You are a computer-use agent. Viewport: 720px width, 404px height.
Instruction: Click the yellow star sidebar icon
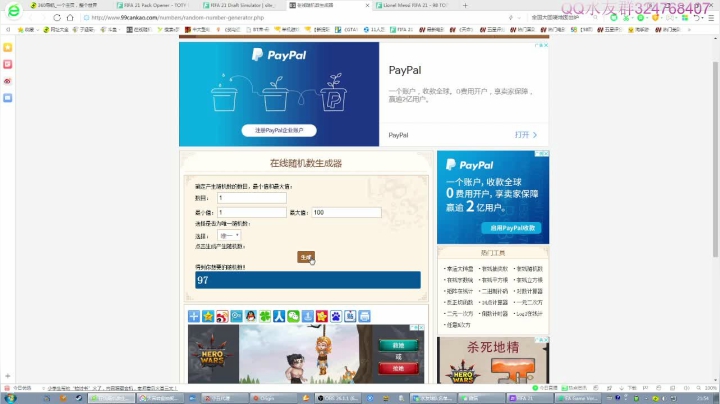(x=8, y=48)
